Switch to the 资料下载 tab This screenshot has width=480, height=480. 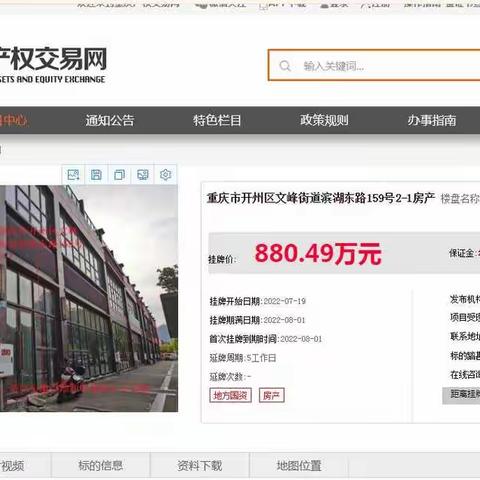click(199, 465)
